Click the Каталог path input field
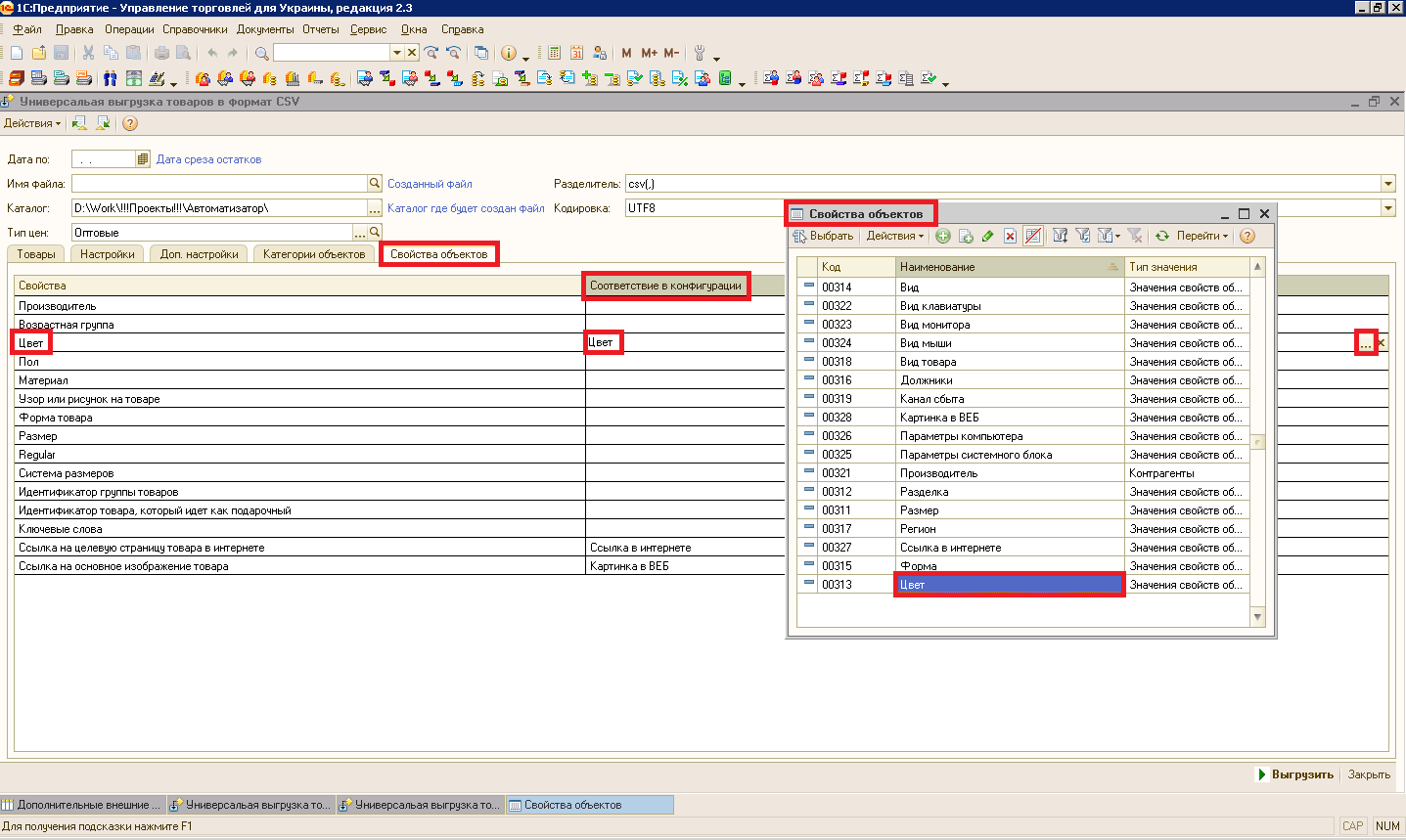 tap(219, 208)
